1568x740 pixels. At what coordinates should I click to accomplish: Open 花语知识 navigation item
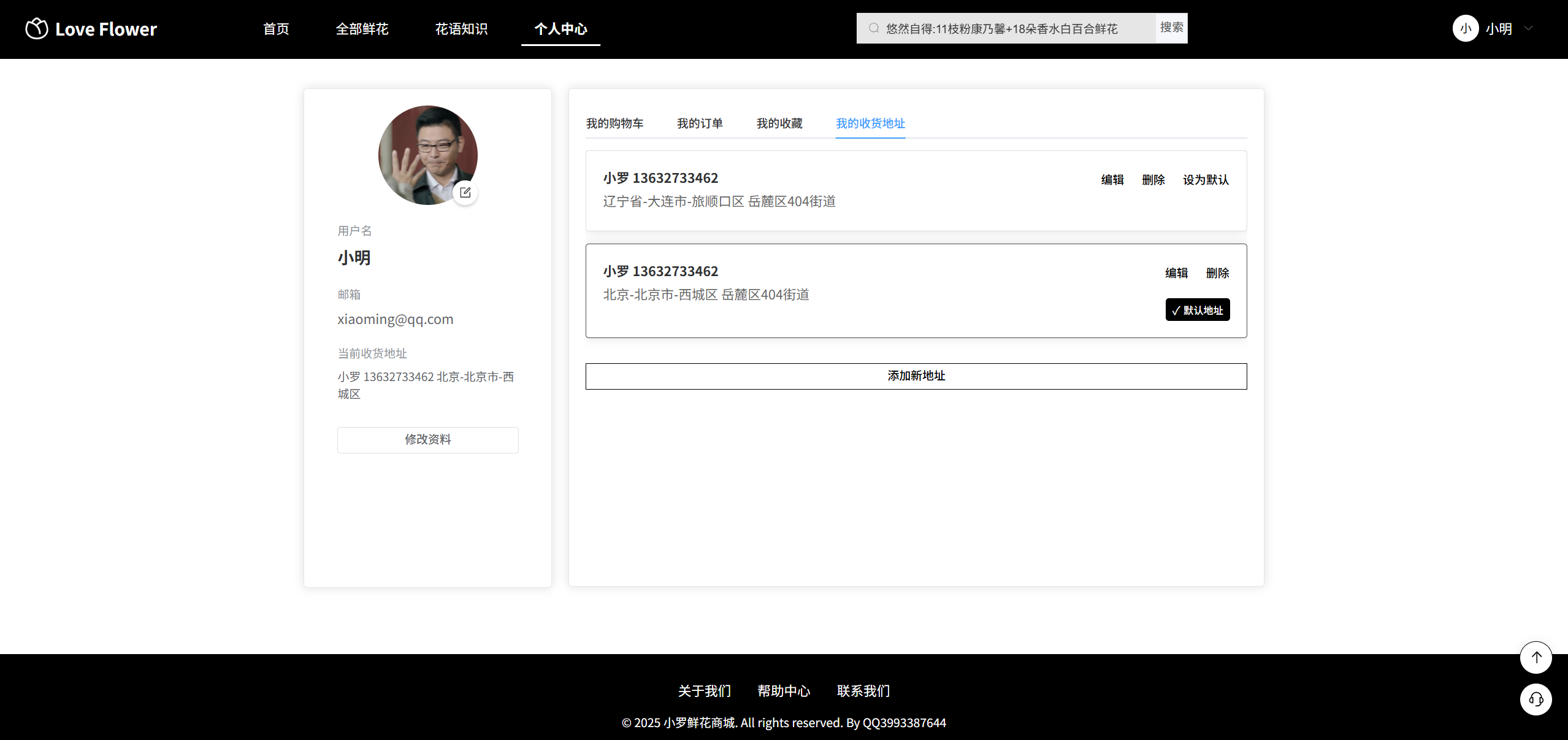461,29
